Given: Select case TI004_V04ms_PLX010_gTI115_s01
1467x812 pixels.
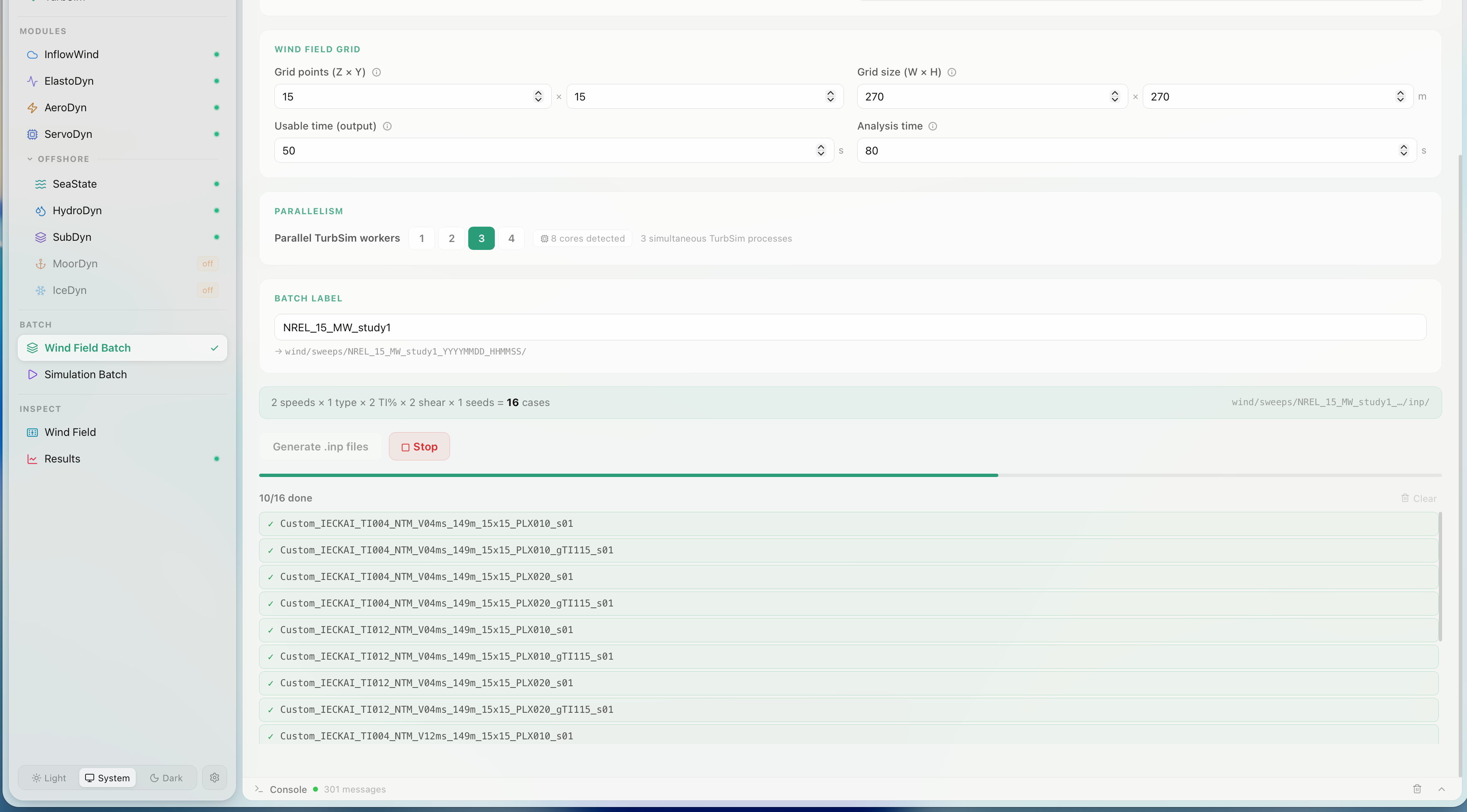Looking at the screenshot, I should [848, 550].
